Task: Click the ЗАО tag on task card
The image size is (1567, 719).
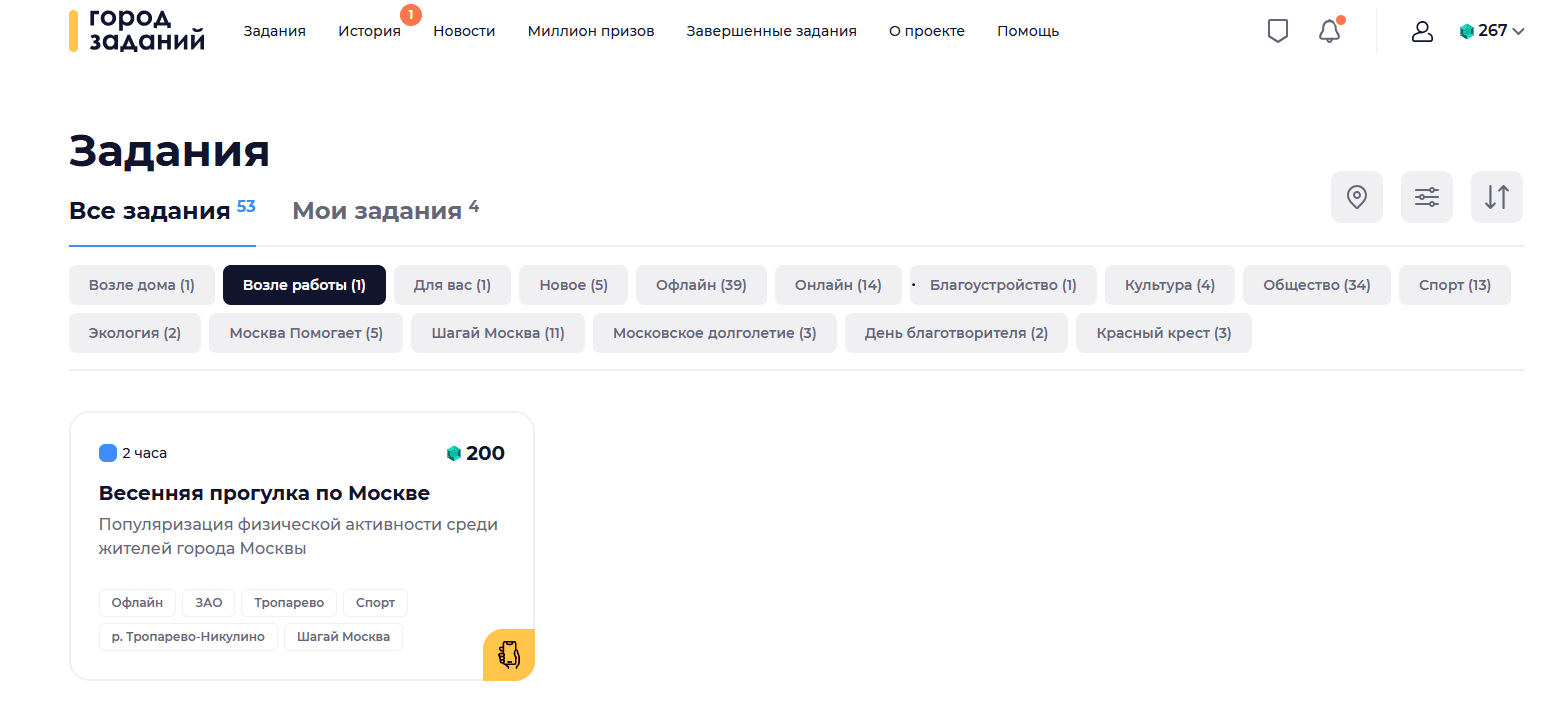Action: click(x=209, y=603)
